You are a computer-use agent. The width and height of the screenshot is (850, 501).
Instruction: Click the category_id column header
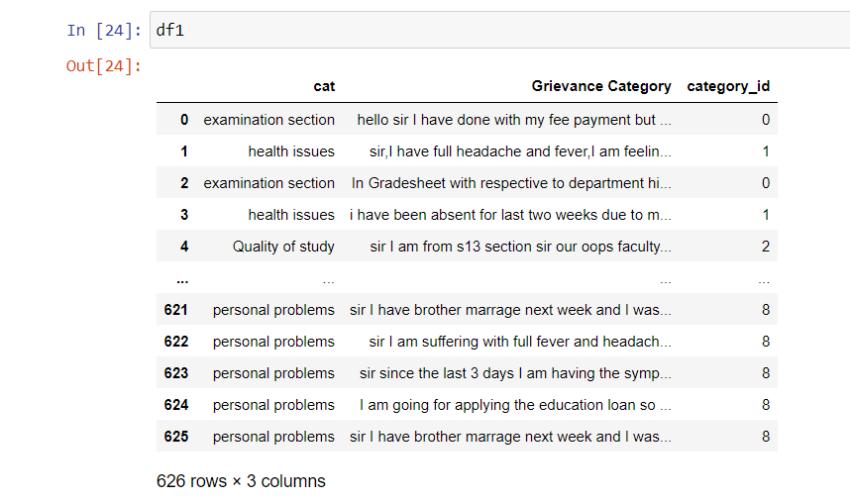728,86
